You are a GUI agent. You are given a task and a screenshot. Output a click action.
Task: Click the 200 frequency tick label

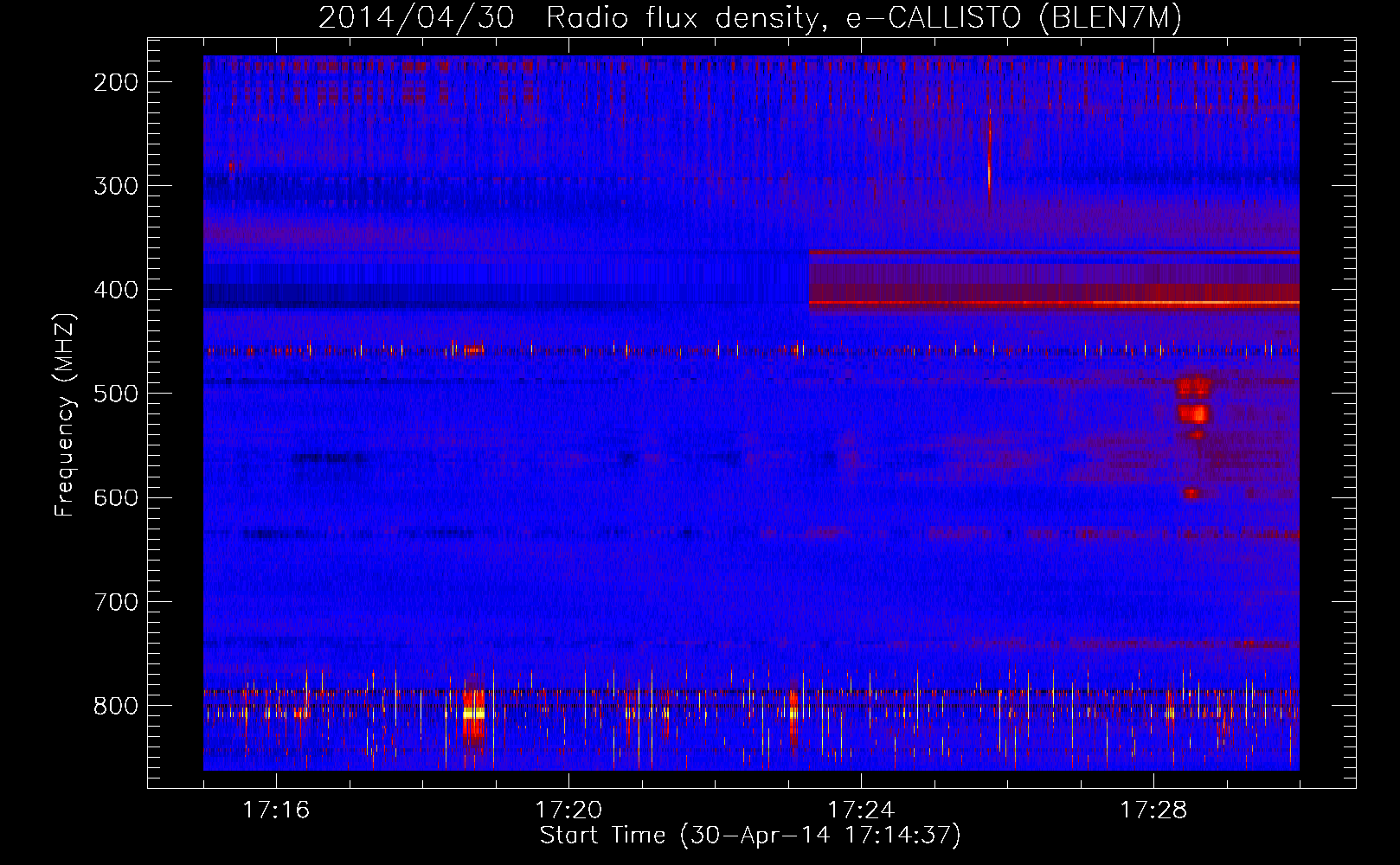pyautogui.click(x=116, y=82)
